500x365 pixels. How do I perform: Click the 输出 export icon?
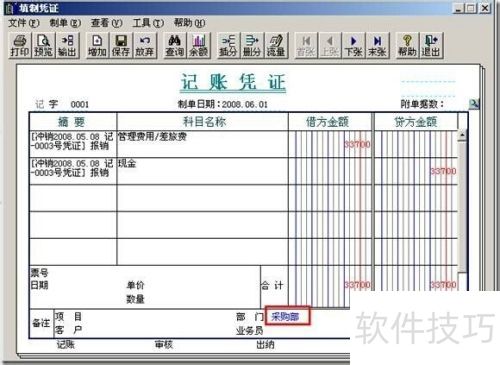[x=67, y=46]
